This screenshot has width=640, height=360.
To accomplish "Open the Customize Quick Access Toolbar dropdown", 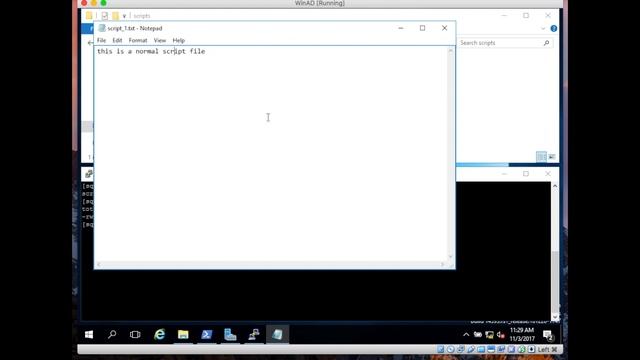I will click(124, 16).
